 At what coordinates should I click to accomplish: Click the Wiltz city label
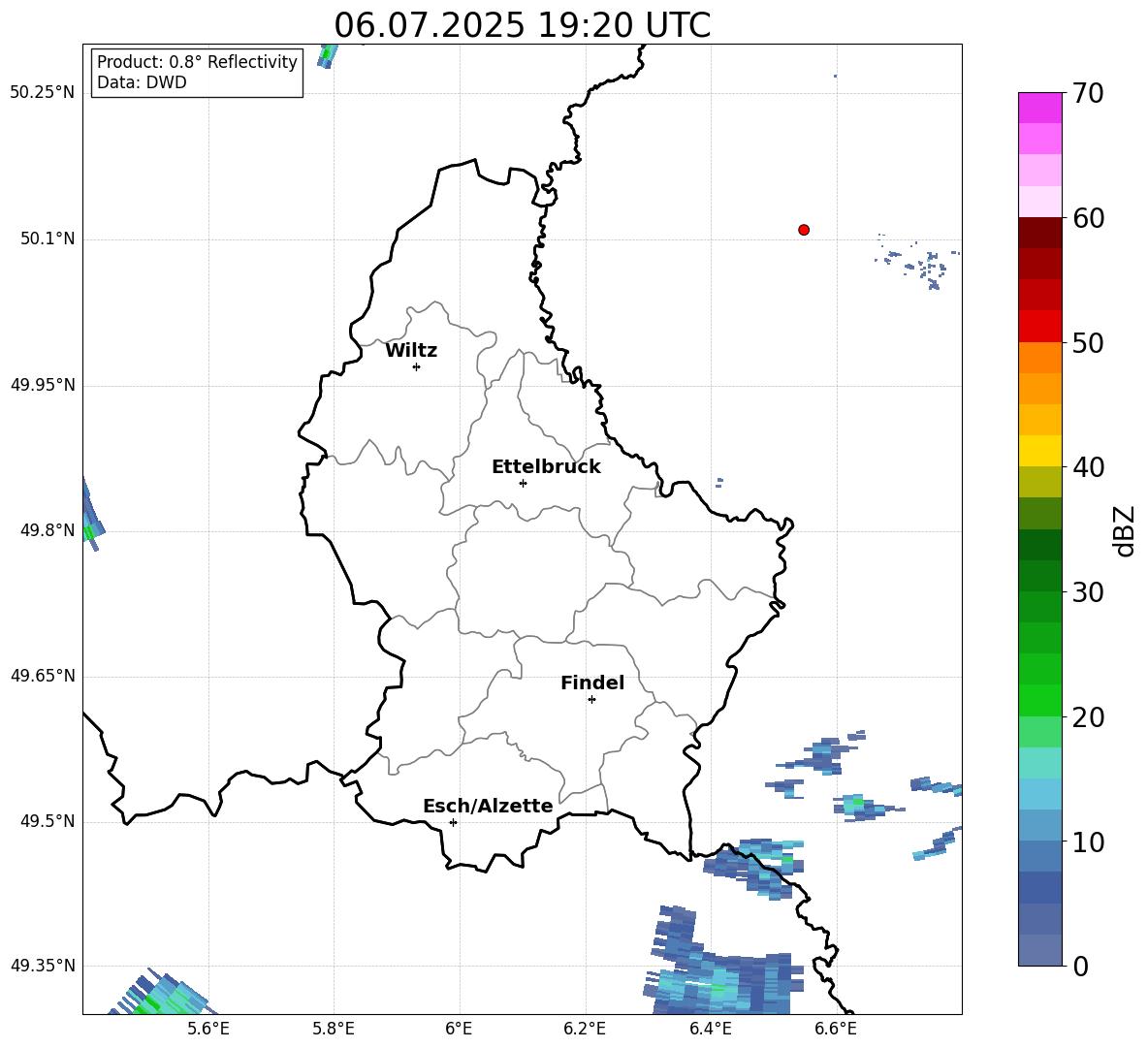(x=411, y=351)
